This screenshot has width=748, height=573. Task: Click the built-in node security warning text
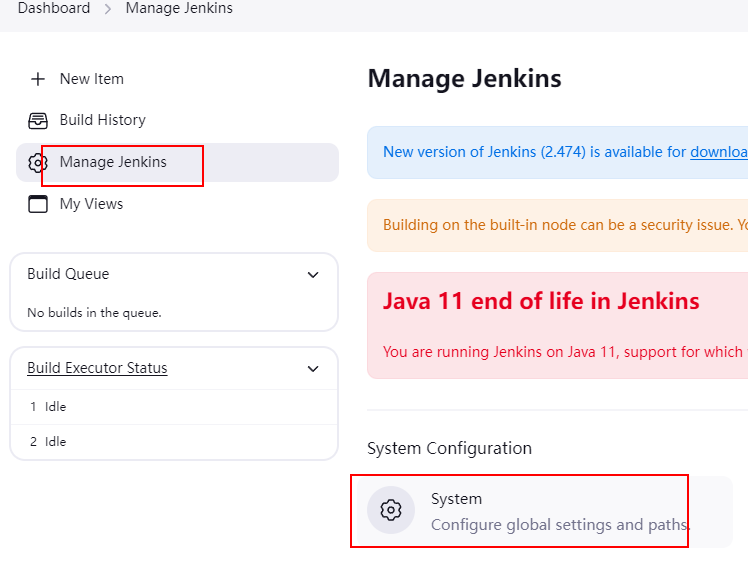565,225
